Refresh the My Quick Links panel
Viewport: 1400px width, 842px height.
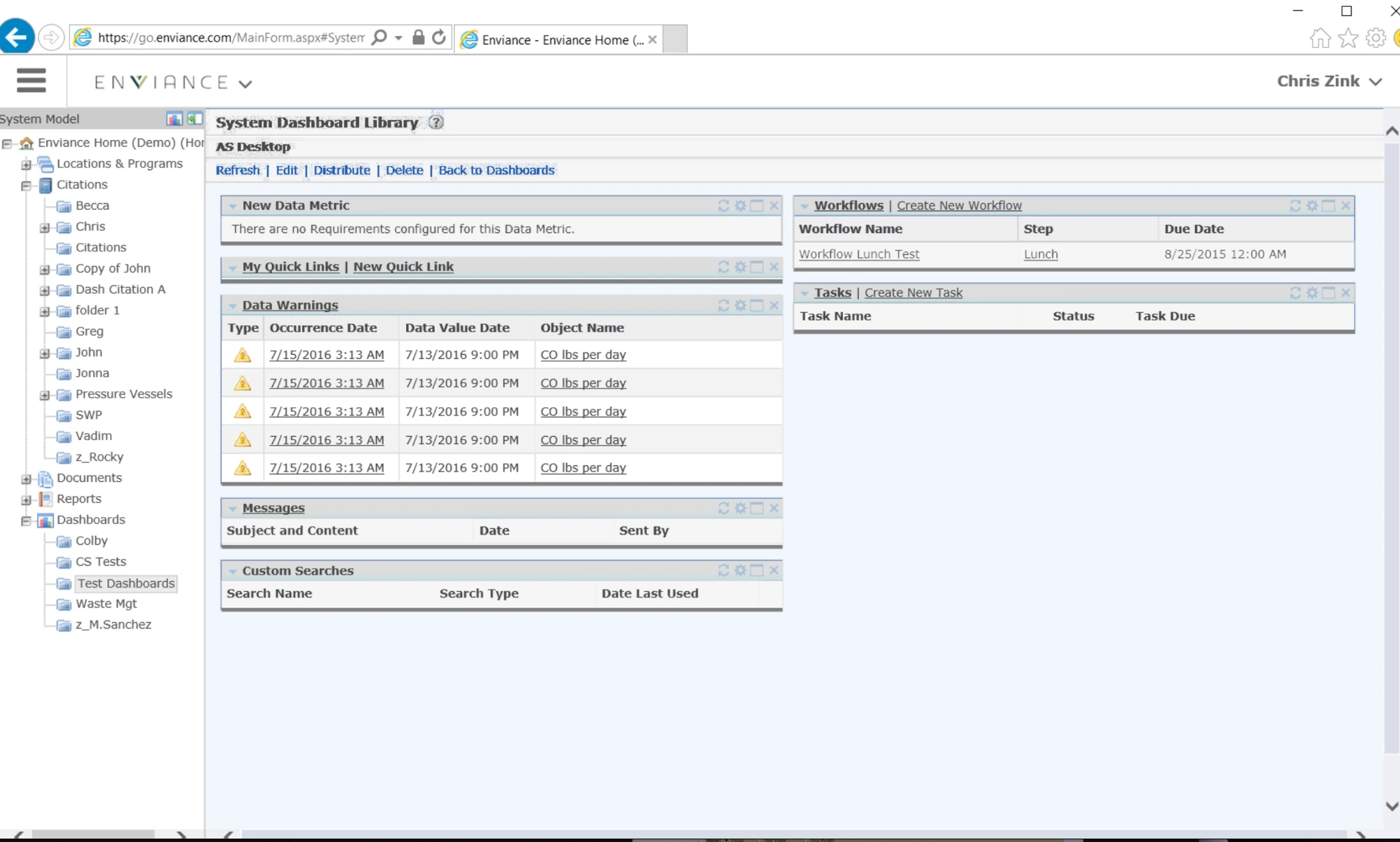[x=723, y=267]
